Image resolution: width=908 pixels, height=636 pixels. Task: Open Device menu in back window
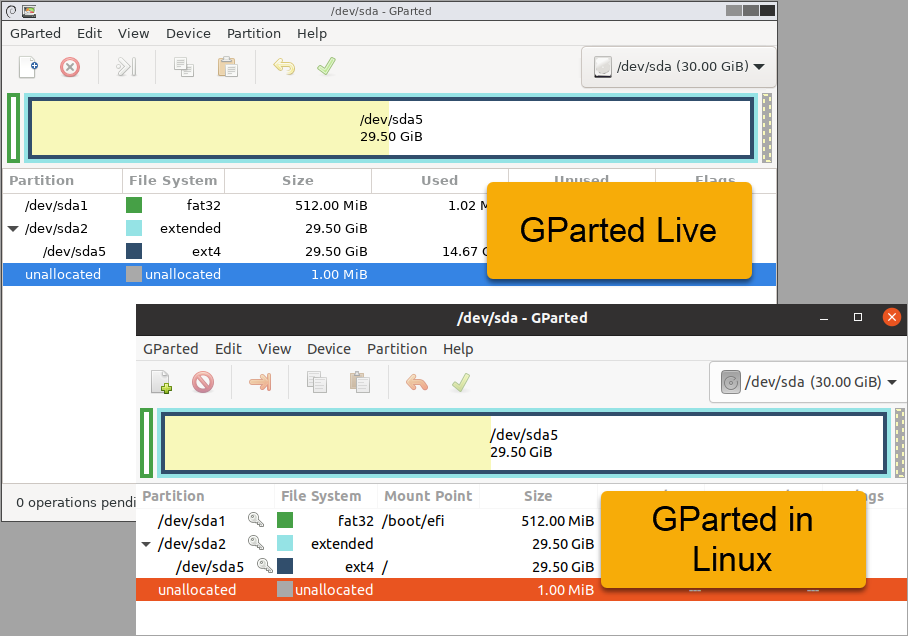click(x=188, y=34)
